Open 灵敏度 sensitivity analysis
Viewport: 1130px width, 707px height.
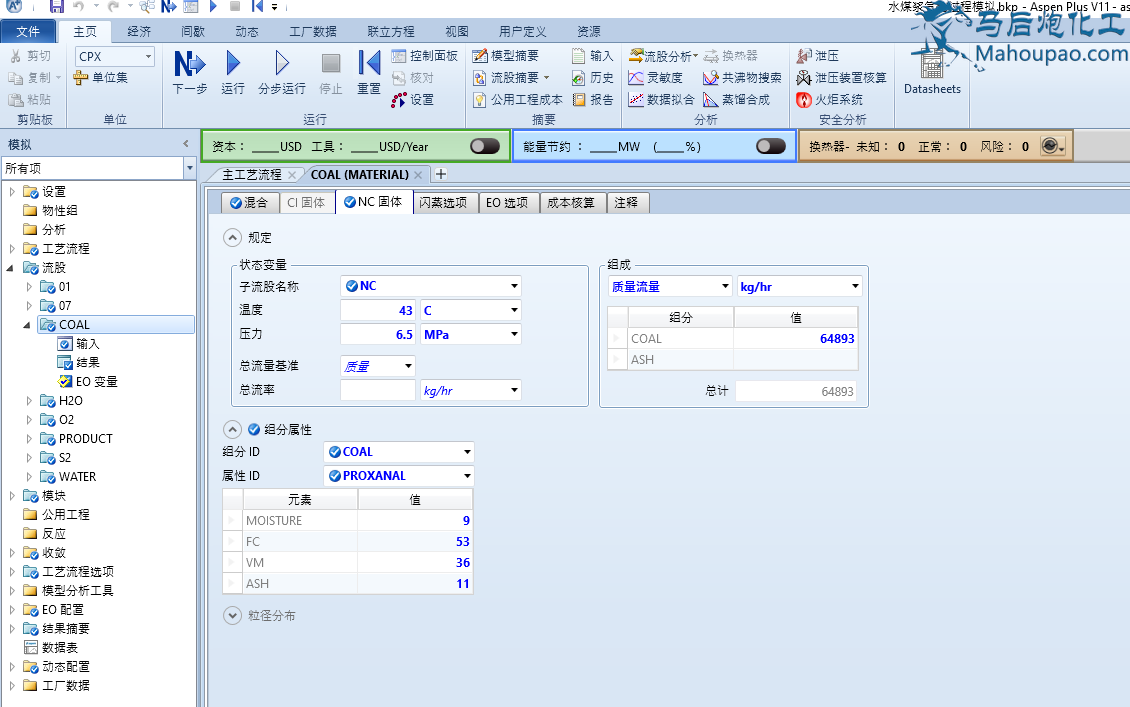point(655,77)
